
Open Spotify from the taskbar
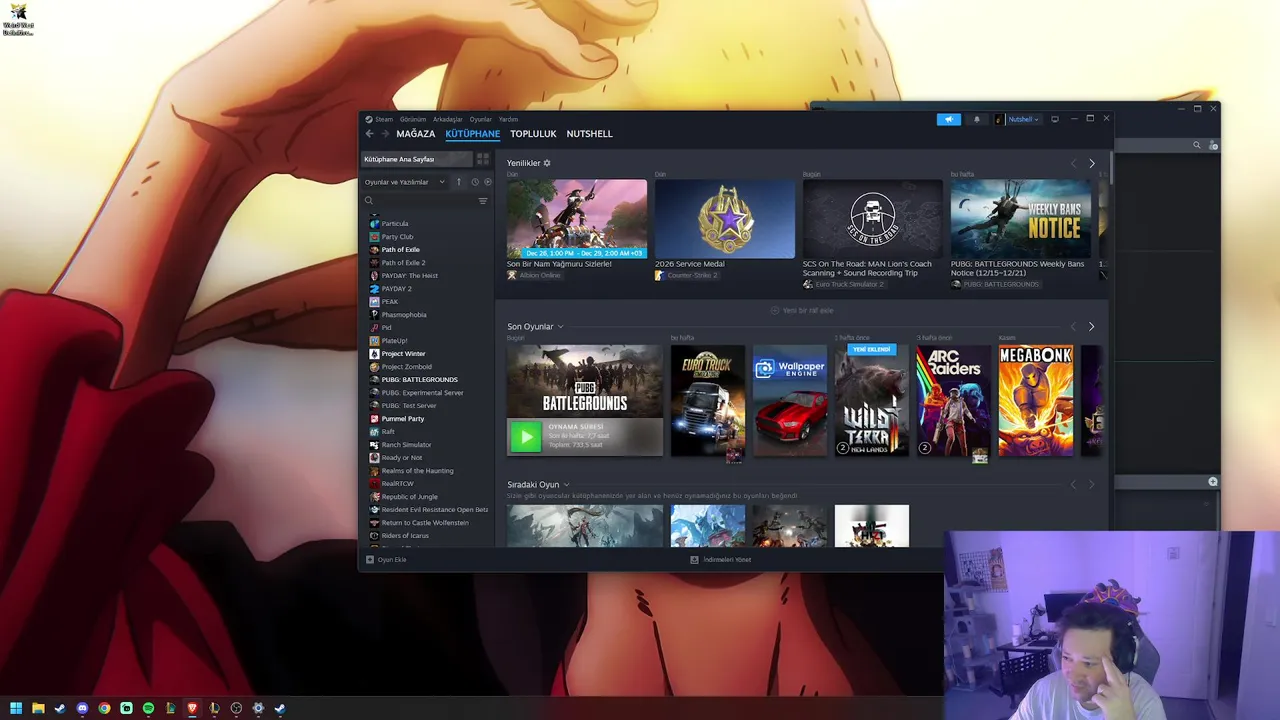pos(148,708)
